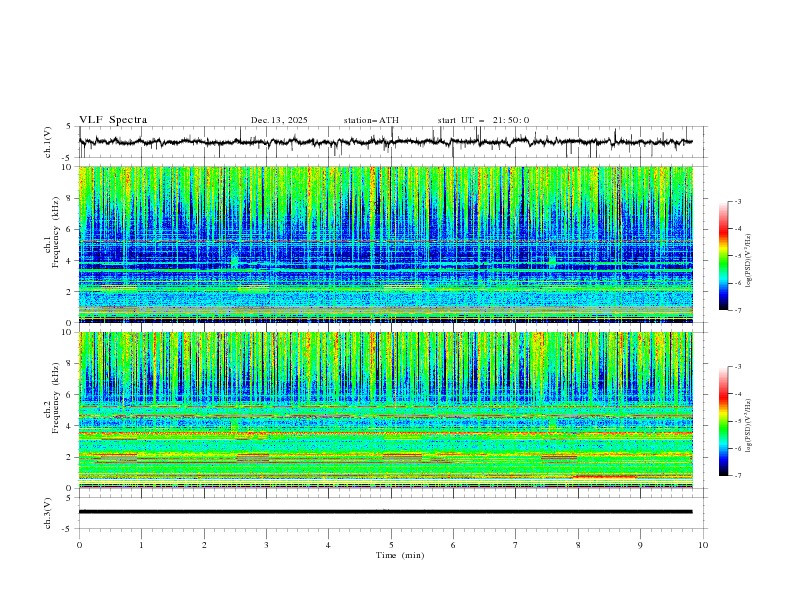Click the "station=ATH" header label

(x=371, y=120)
